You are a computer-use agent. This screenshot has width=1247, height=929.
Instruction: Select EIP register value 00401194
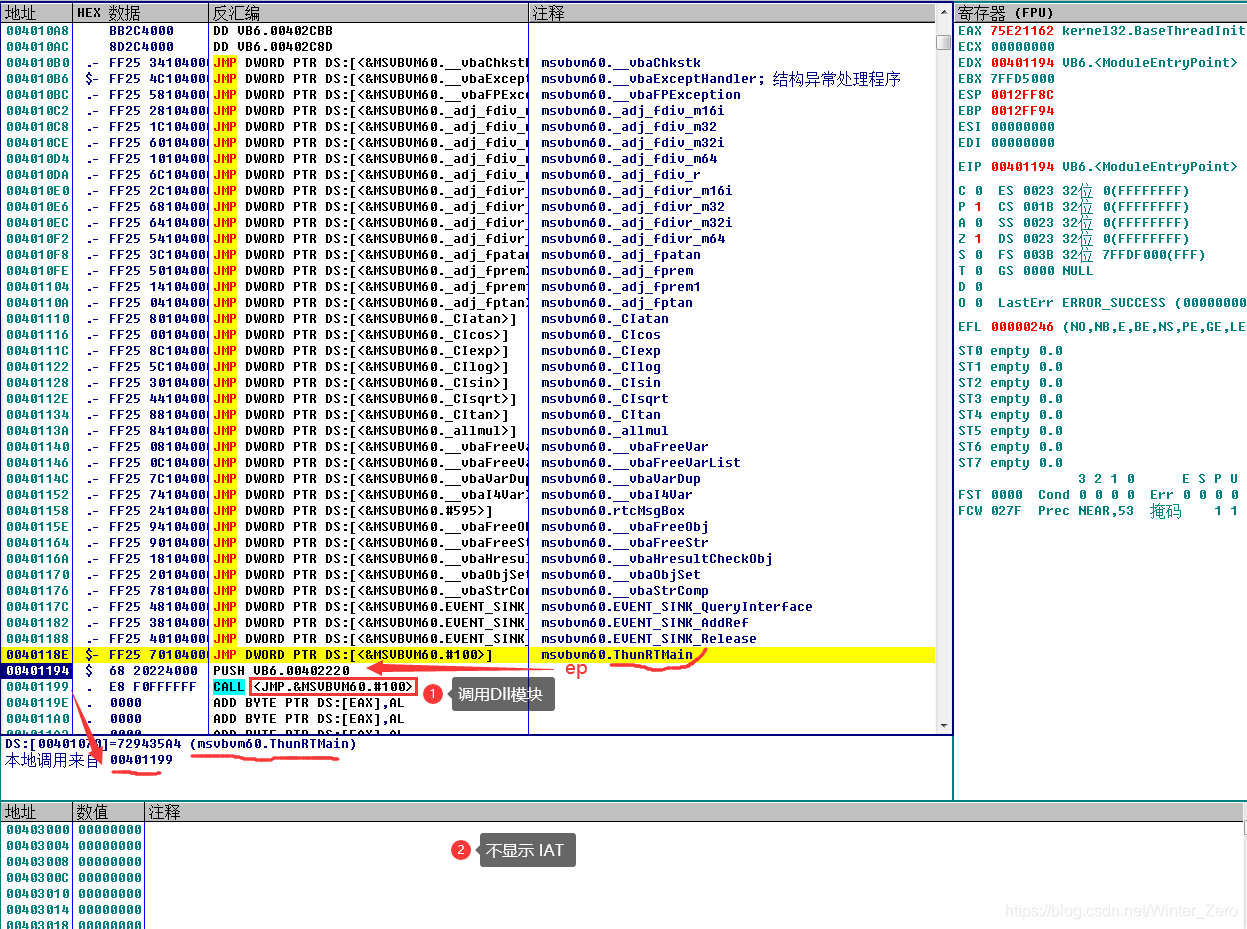(1022, 167)
